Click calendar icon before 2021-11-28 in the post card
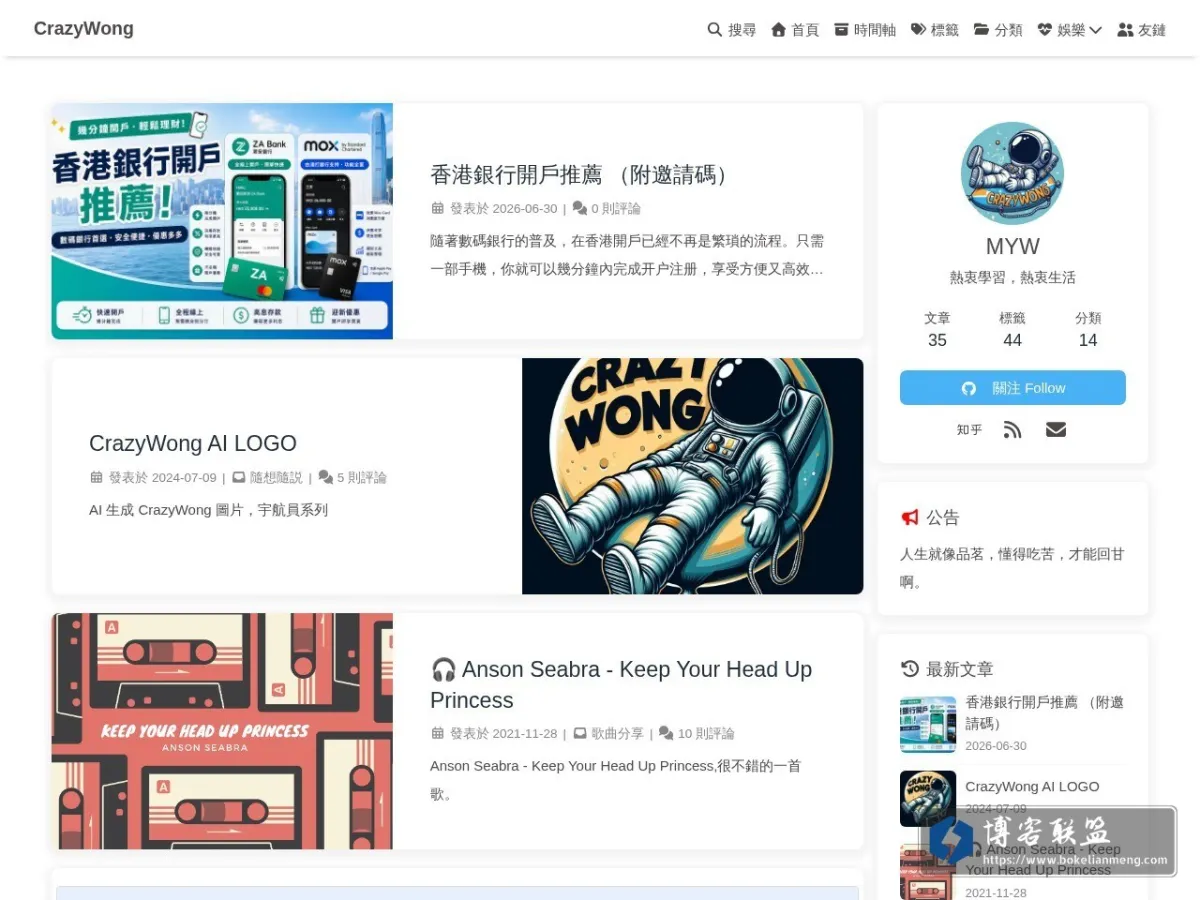Screen dimensions: 1200x900 [x=437, y=733]
